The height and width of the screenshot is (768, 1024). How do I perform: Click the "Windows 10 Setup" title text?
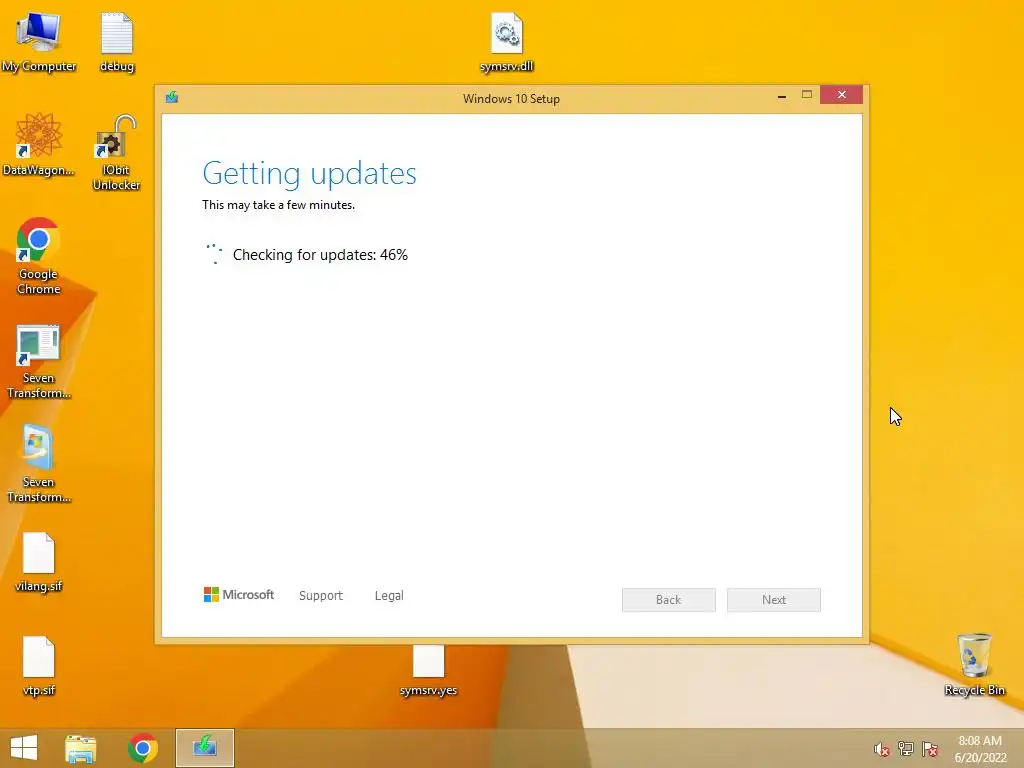pos(511,99)
